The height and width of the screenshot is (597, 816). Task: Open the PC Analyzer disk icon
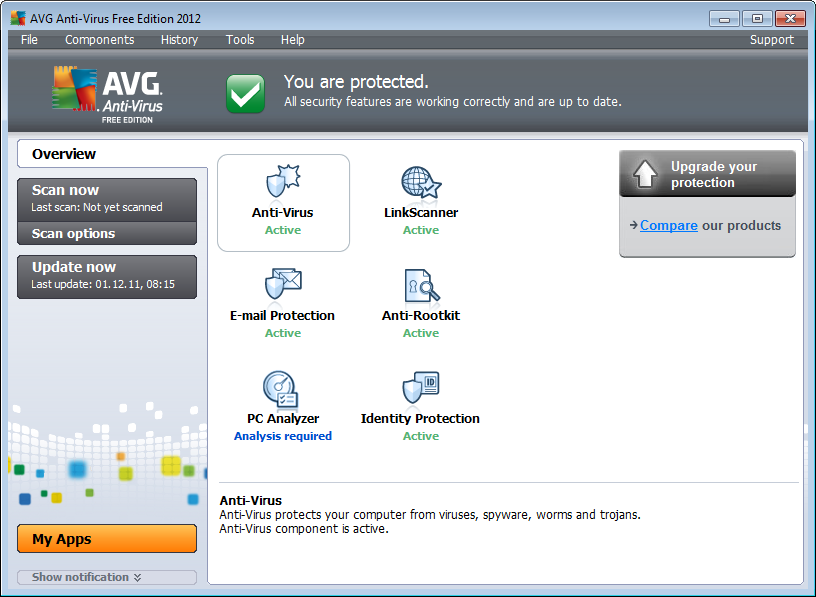tap(282, 388)
